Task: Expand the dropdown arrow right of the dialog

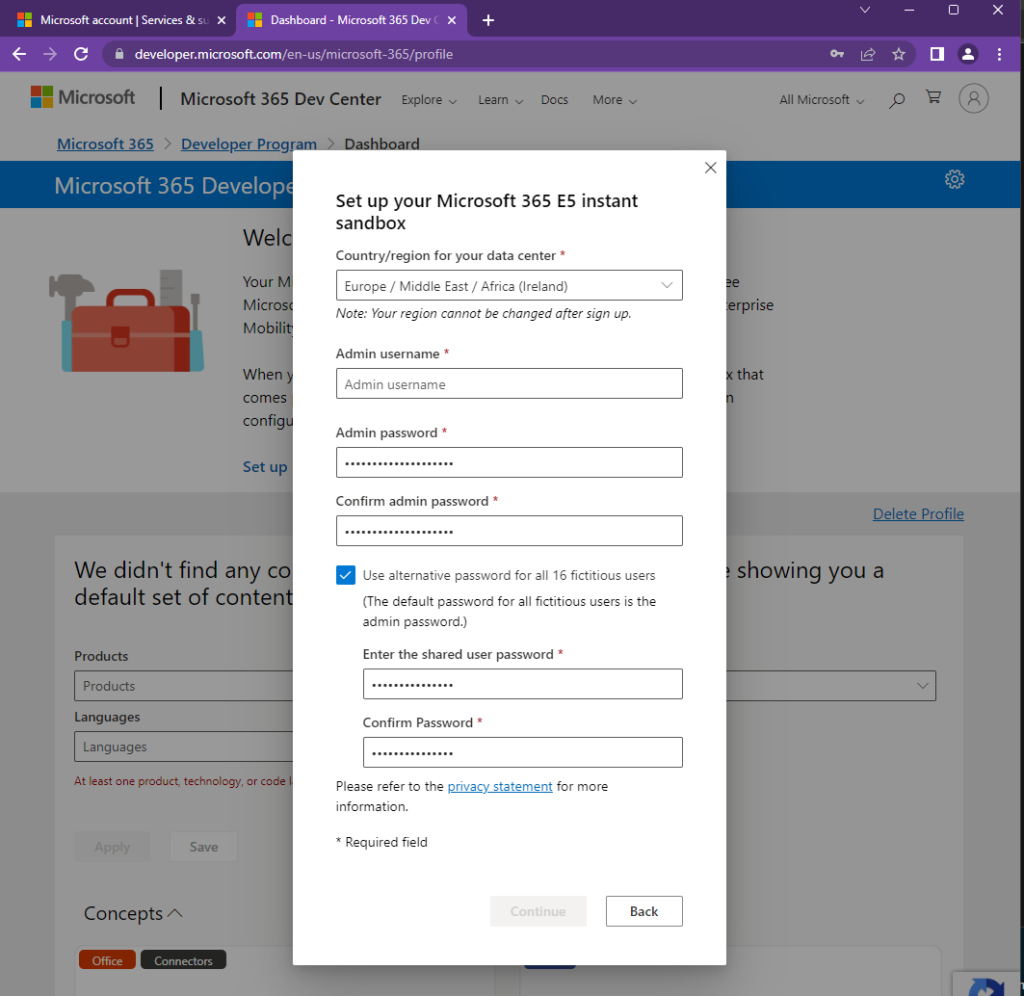Action: pos(922,686)
